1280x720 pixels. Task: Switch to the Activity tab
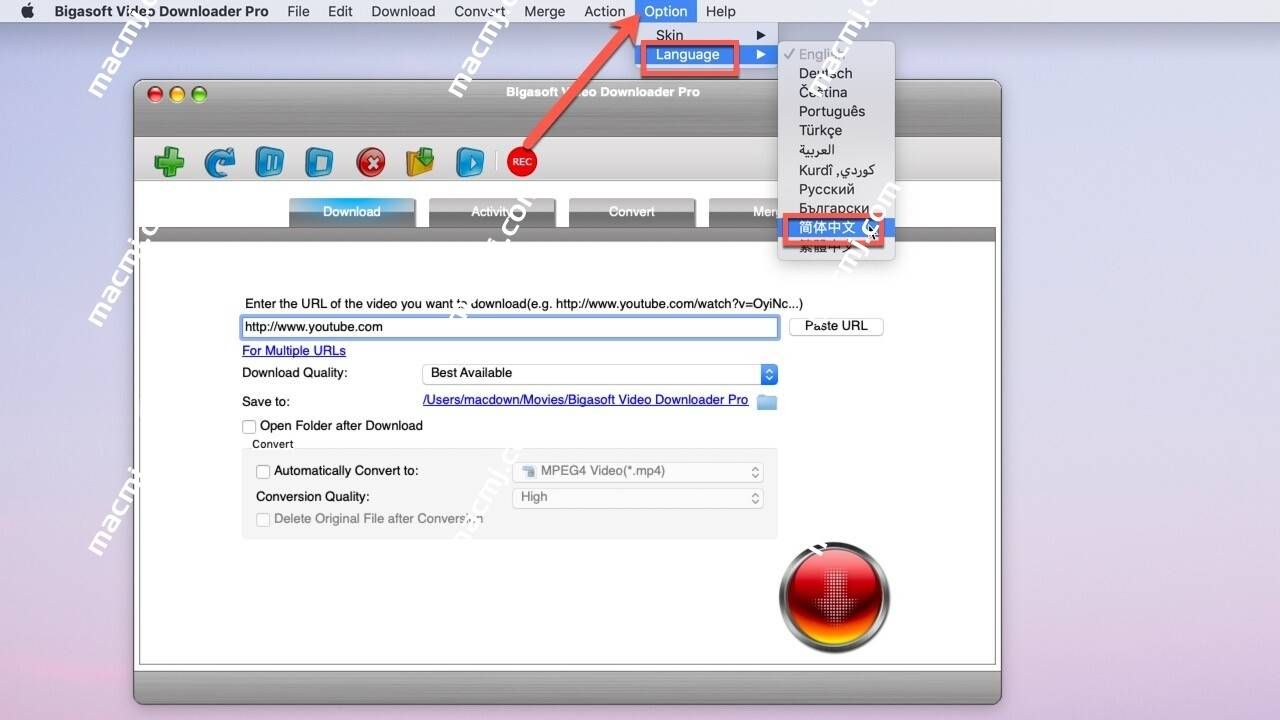[x=492, y=212]
